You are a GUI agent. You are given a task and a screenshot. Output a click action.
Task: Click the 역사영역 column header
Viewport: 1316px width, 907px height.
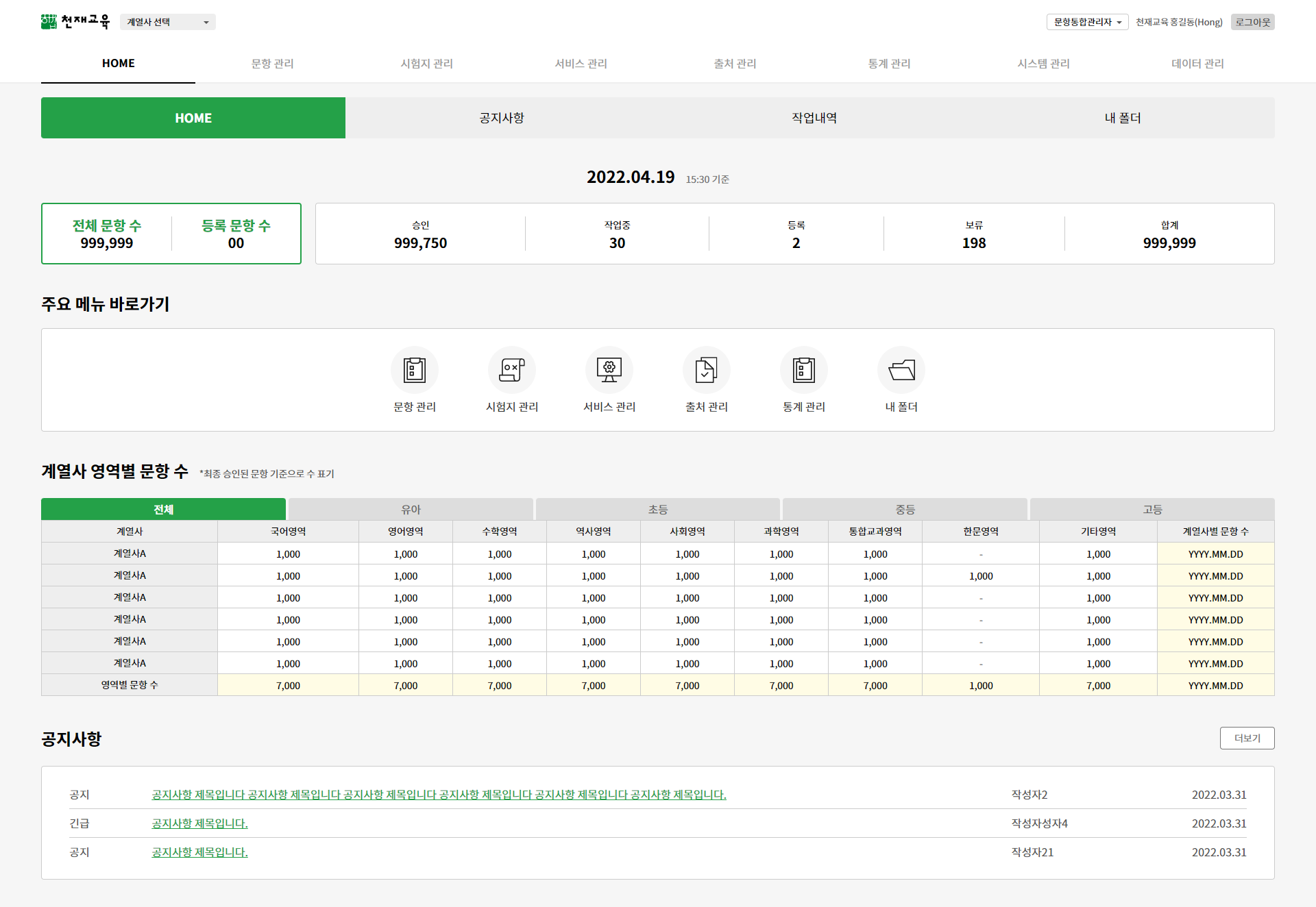point(594,531)
